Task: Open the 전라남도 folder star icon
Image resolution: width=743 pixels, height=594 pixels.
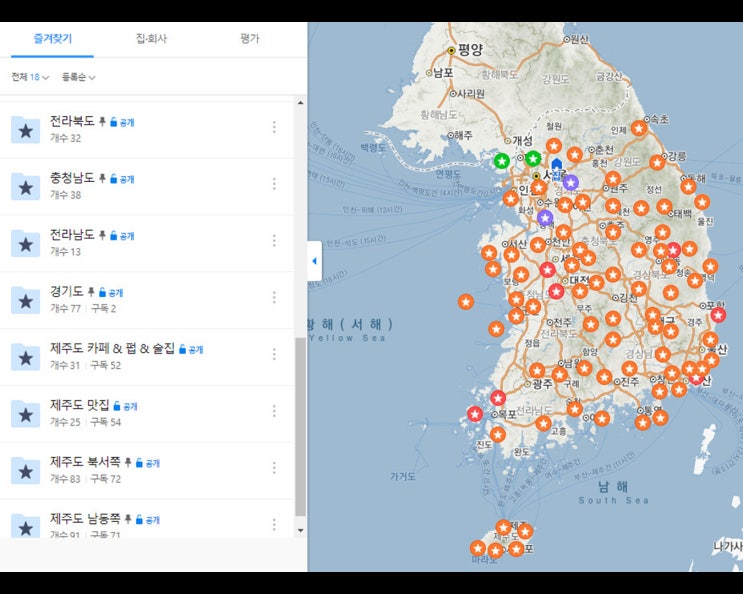Action: click(26, 243)
